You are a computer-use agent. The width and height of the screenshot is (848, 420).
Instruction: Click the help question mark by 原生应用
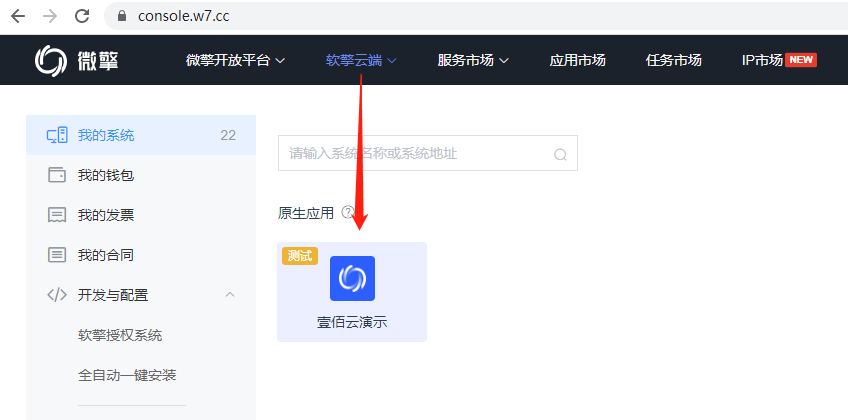pos(347,212)
